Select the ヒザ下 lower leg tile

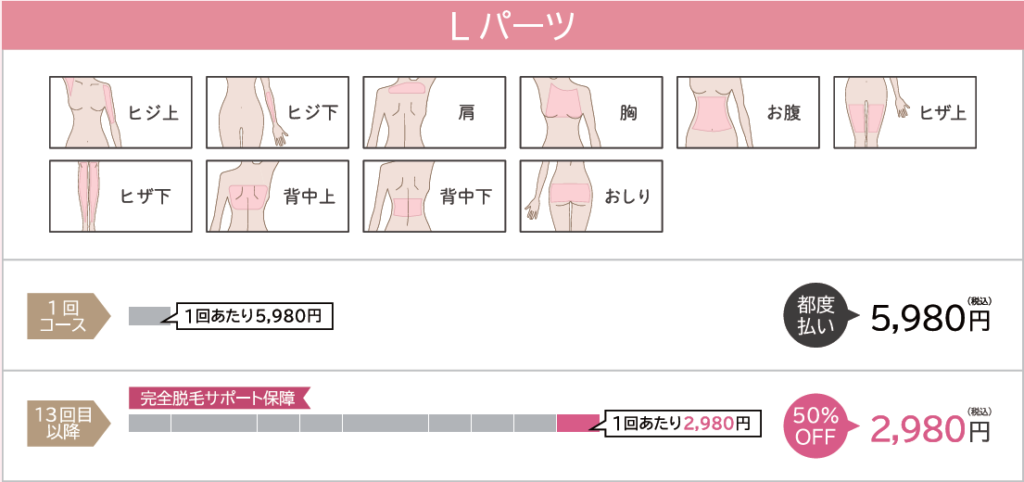pyautogui.click(x=121, y=196)
